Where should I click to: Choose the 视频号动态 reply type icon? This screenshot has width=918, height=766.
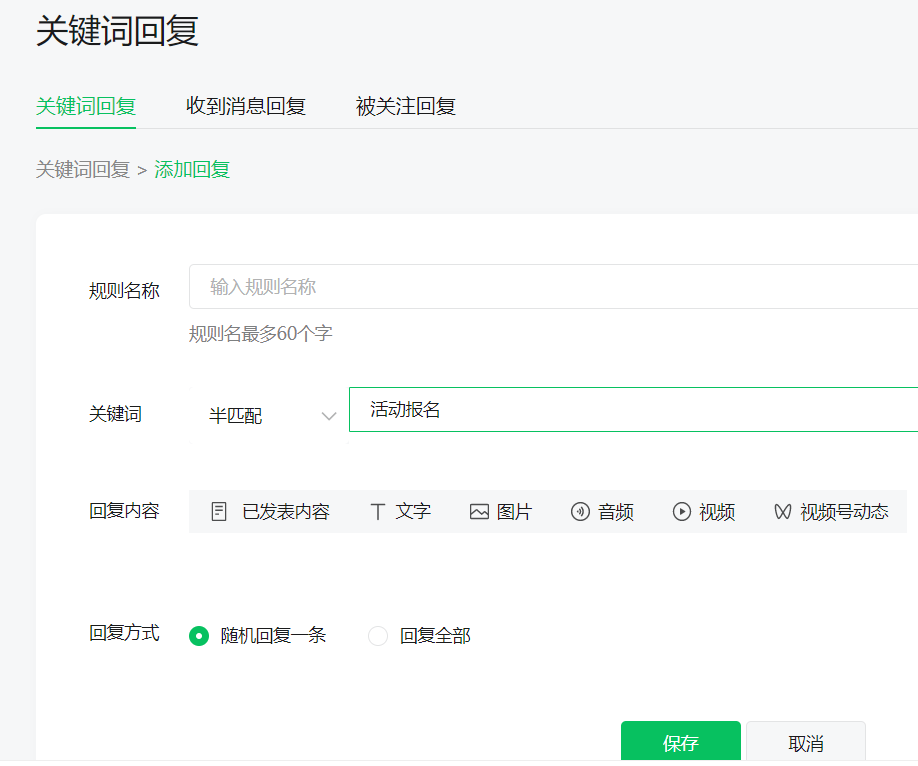831,511
